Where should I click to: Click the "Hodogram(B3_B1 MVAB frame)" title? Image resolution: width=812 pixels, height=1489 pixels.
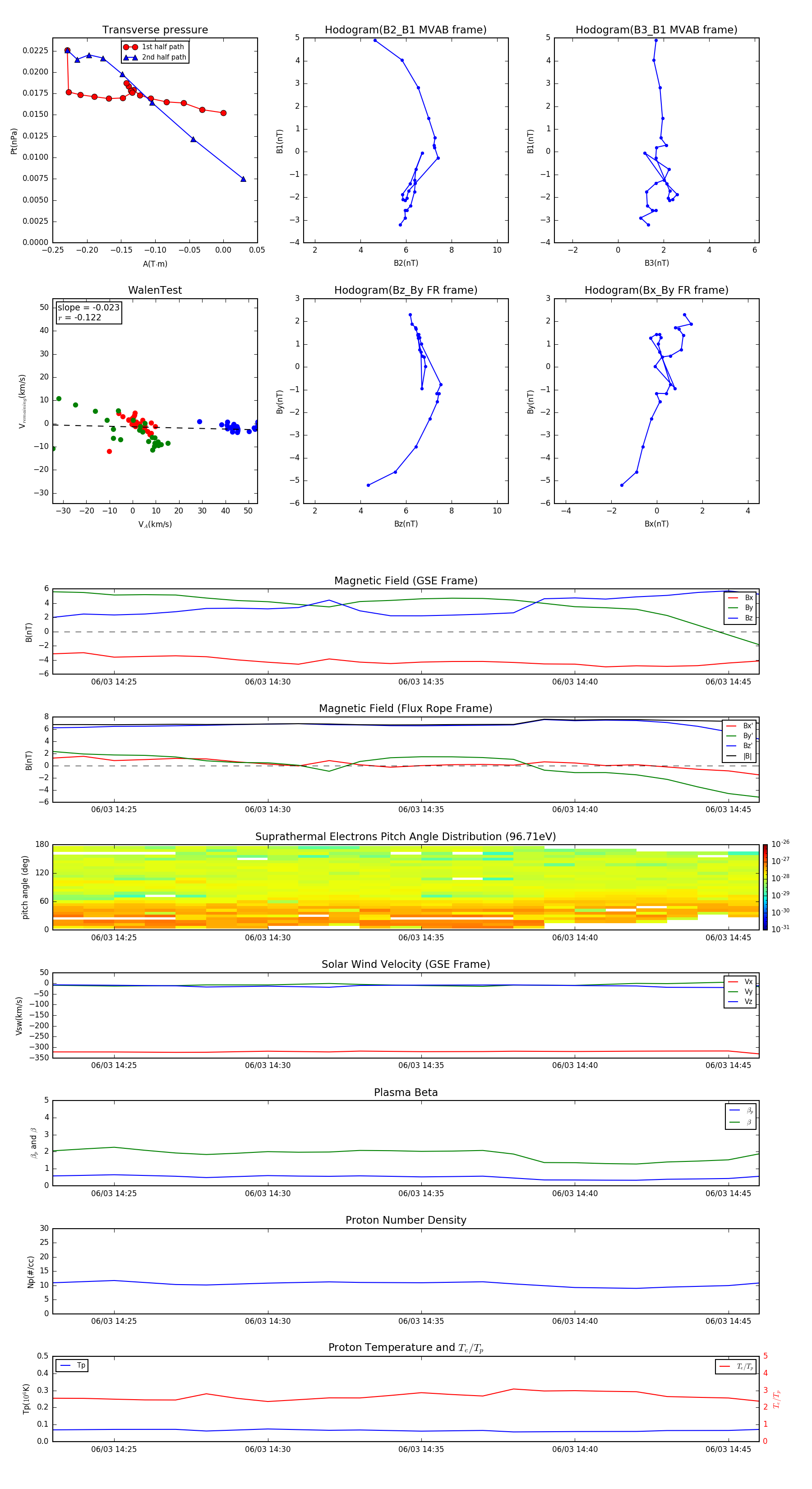pyautogui.click(x=656, y=29)
